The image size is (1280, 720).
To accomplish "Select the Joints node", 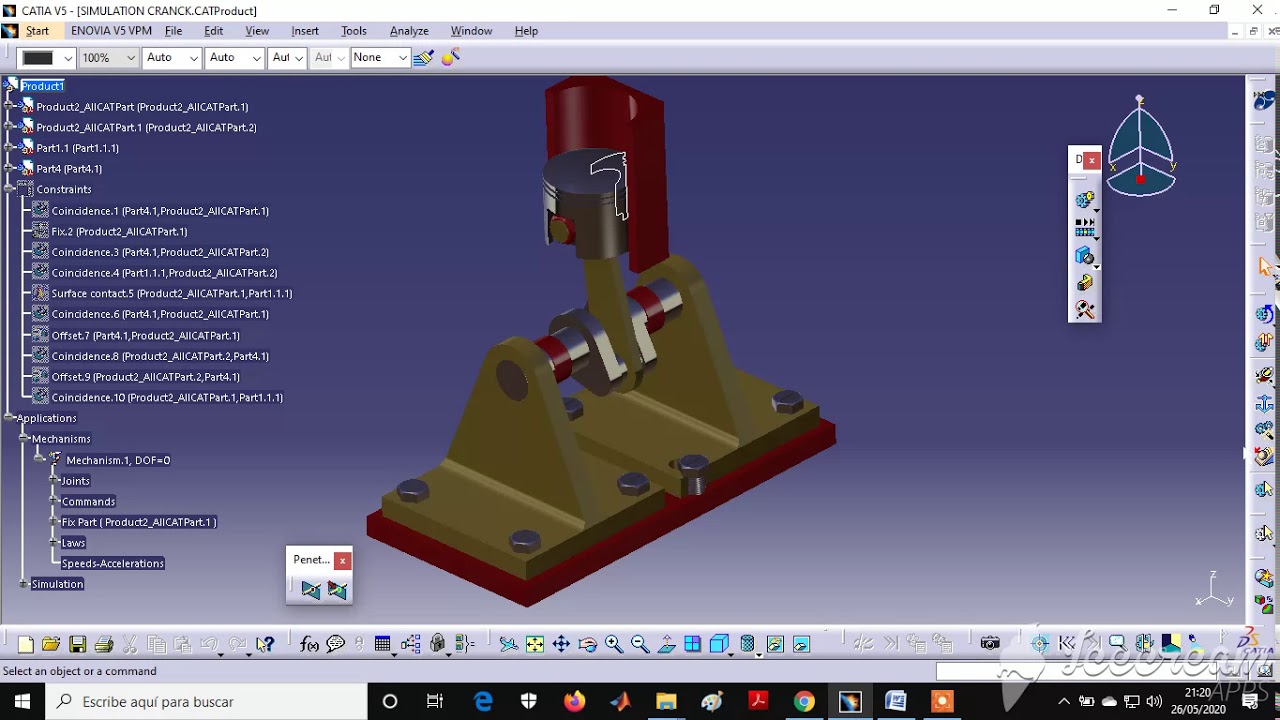I will pyautogui.click(x=75, y=481).
